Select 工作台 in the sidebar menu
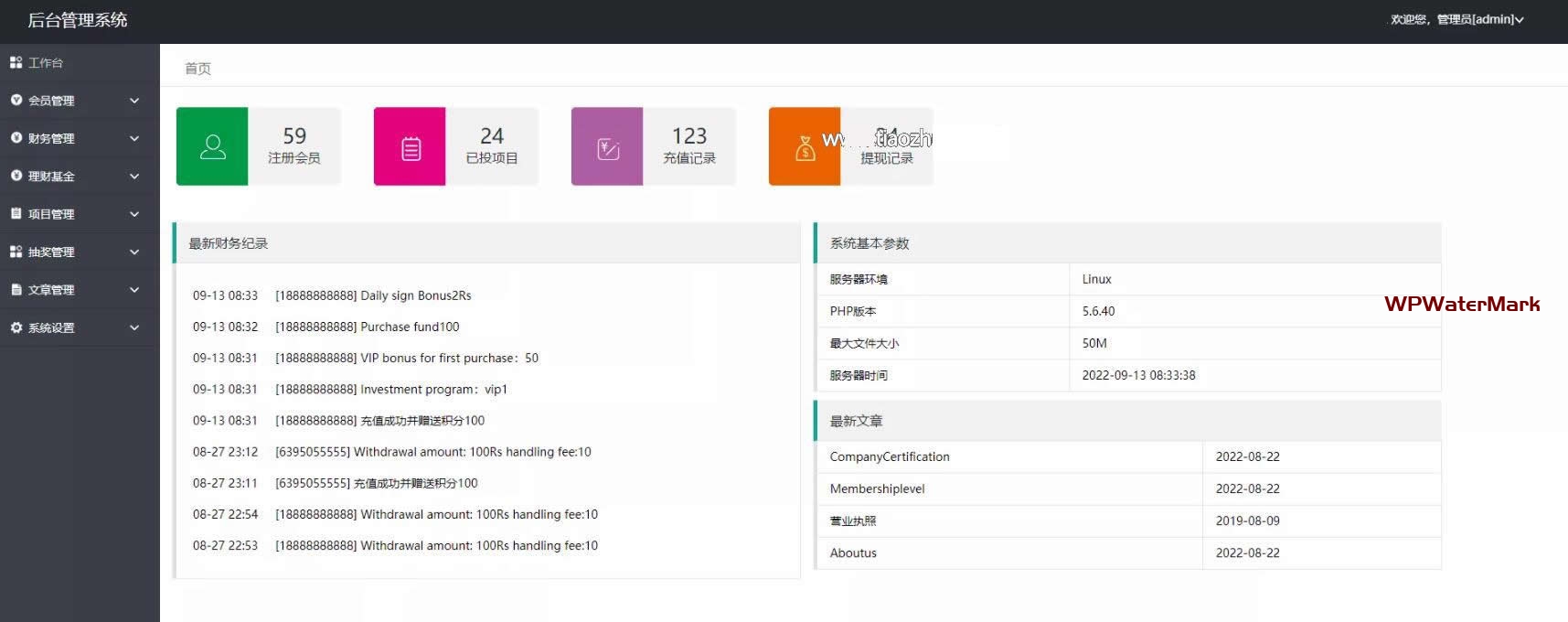 46,63
